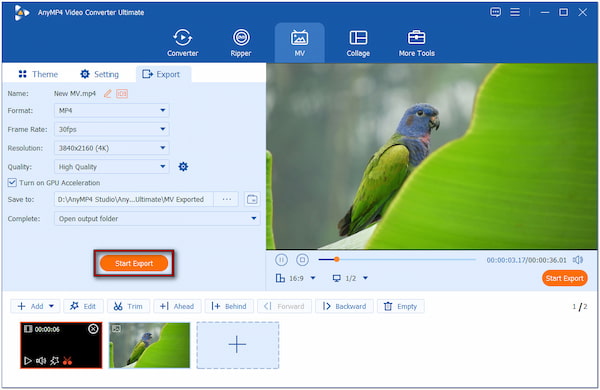Play the first clip via its play icon

(x=28, y=361)
